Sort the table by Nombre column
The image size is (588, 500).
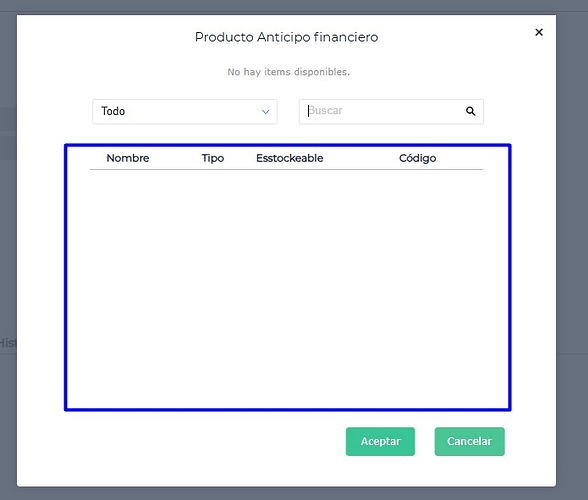(128, 158)
